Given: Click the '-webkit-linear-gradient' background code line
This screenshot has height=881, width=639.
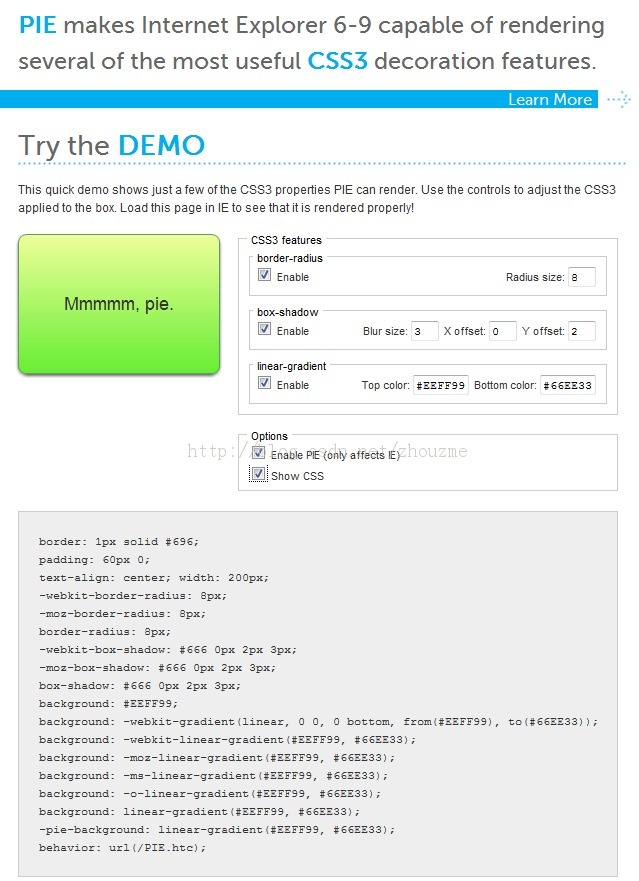Looking at the screenshot, I should tap(227, 739).
